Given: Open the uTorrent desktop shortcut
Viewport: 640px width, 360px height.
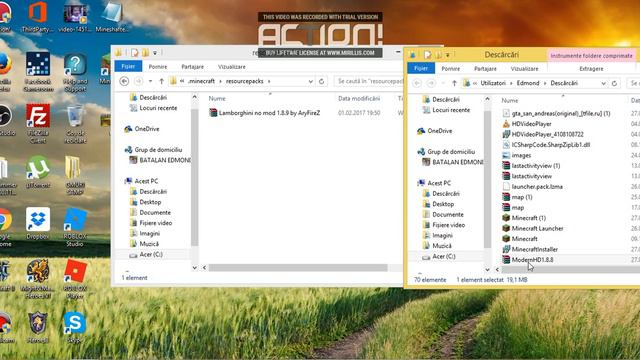Looking at the screenshot, I should (38, 172).
